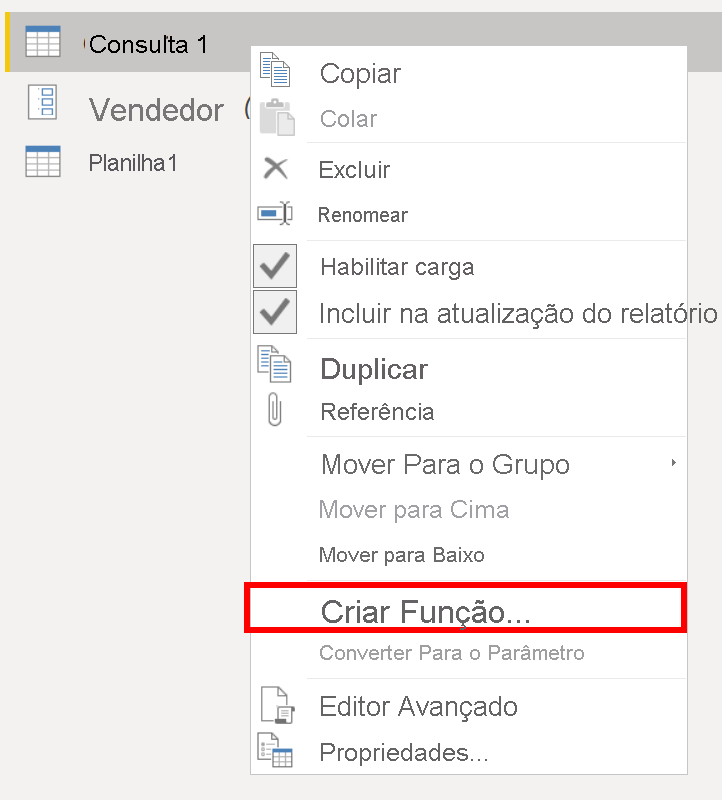The image size is (722, 800).
Task: Pick the Renomear menu entry
Action: [362, 215]
